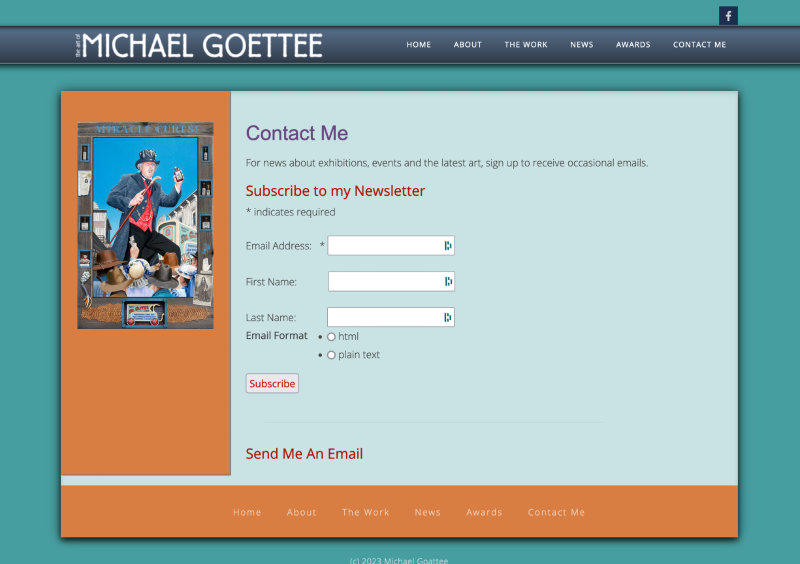
Task: Click the artwork painting thumbnail
Action: coord(145,225)
